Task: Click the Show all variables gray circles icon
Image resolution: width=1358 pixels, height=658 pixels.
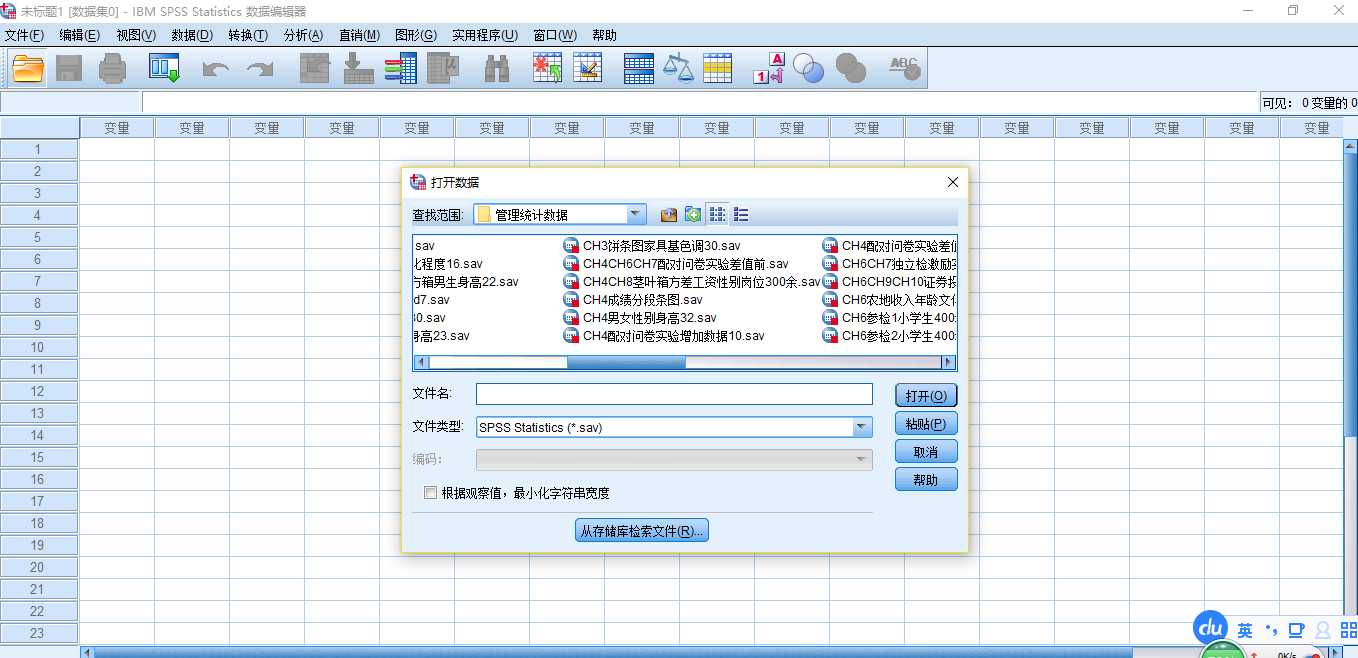Action: [x=850, y=68]
